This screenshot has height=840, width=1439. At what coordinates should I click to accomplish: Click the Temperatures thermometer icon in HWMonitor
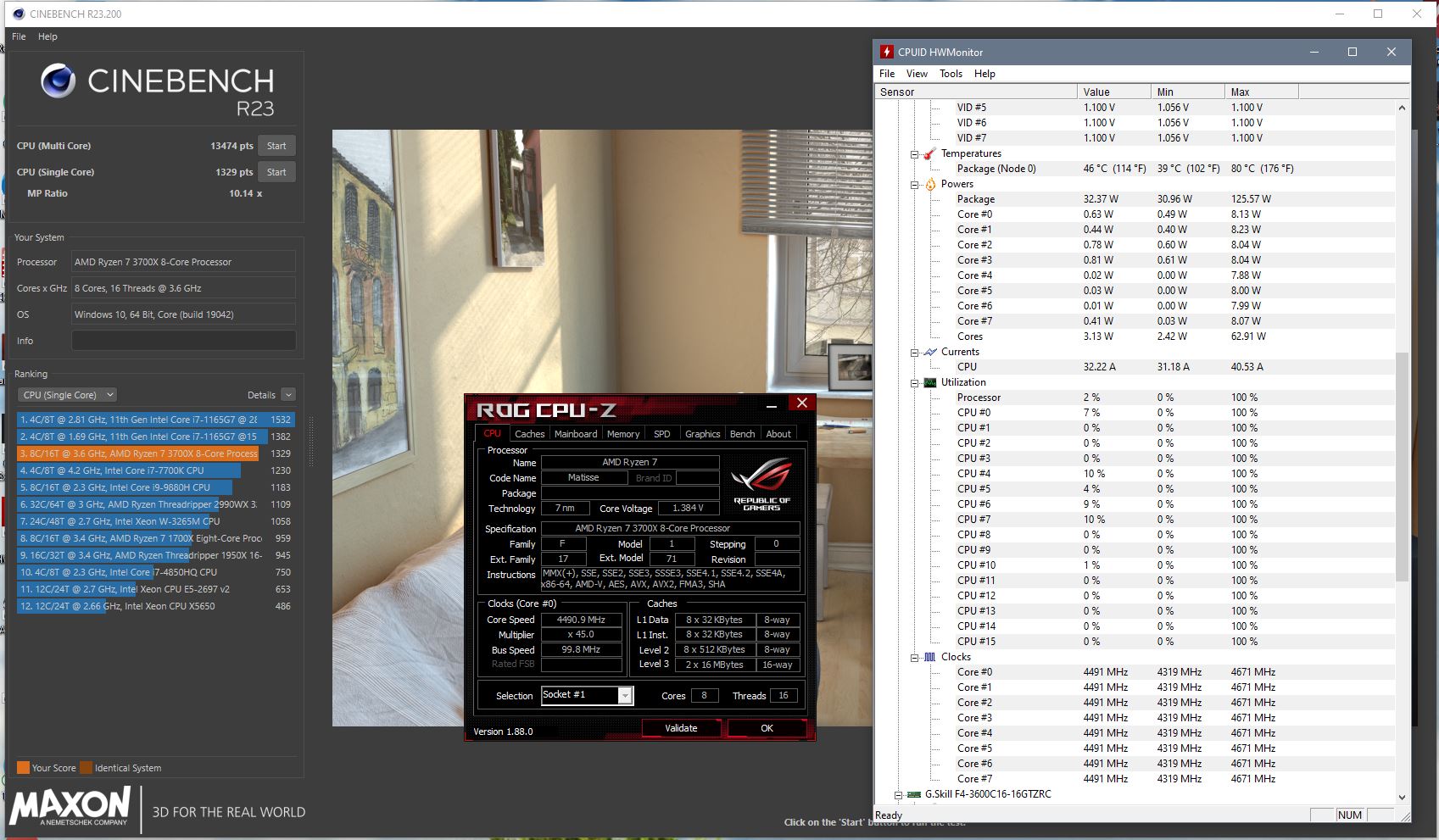(x=929, y=153)
